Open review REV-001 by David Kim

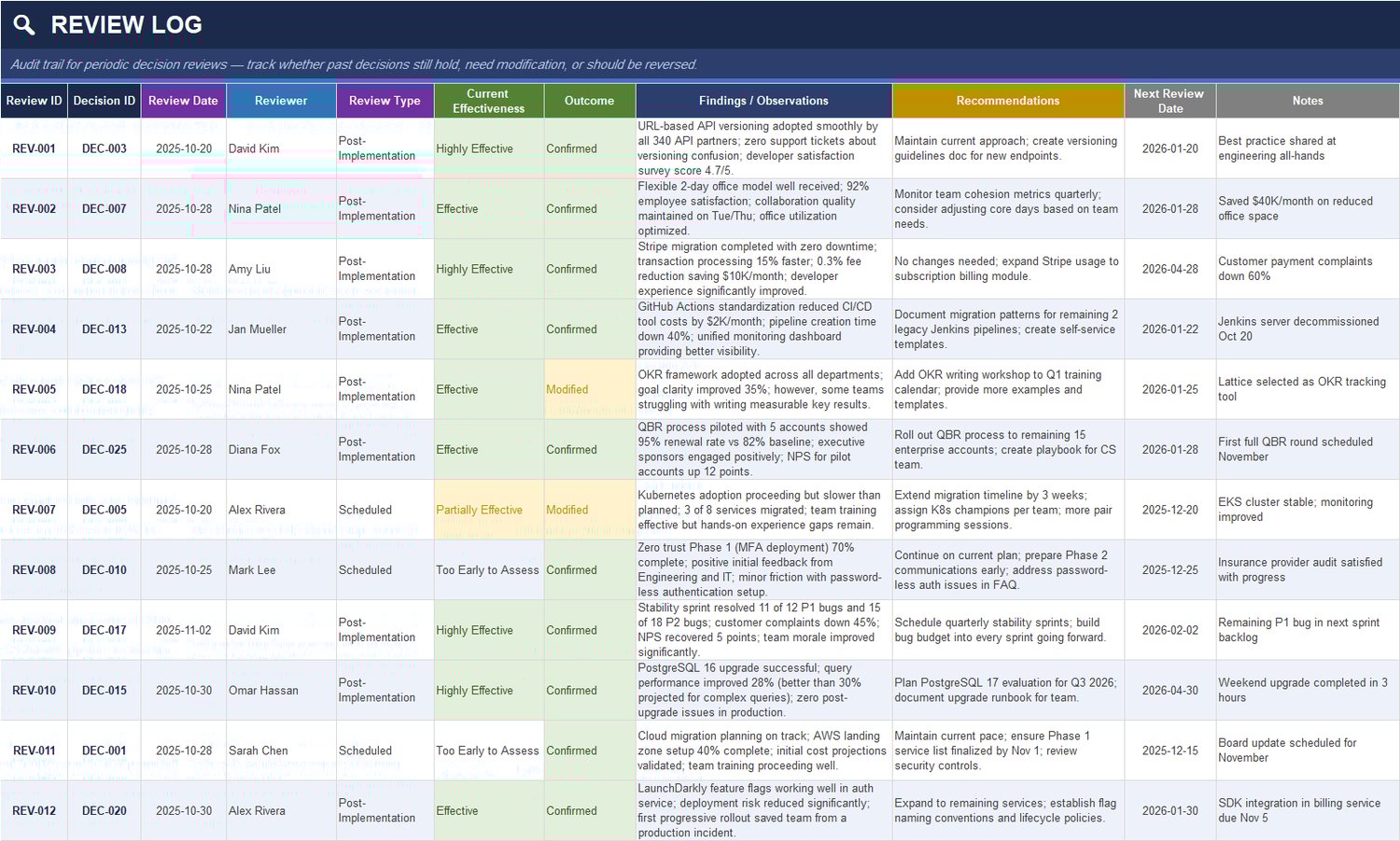pyautogui.click(x=34, y=148)
